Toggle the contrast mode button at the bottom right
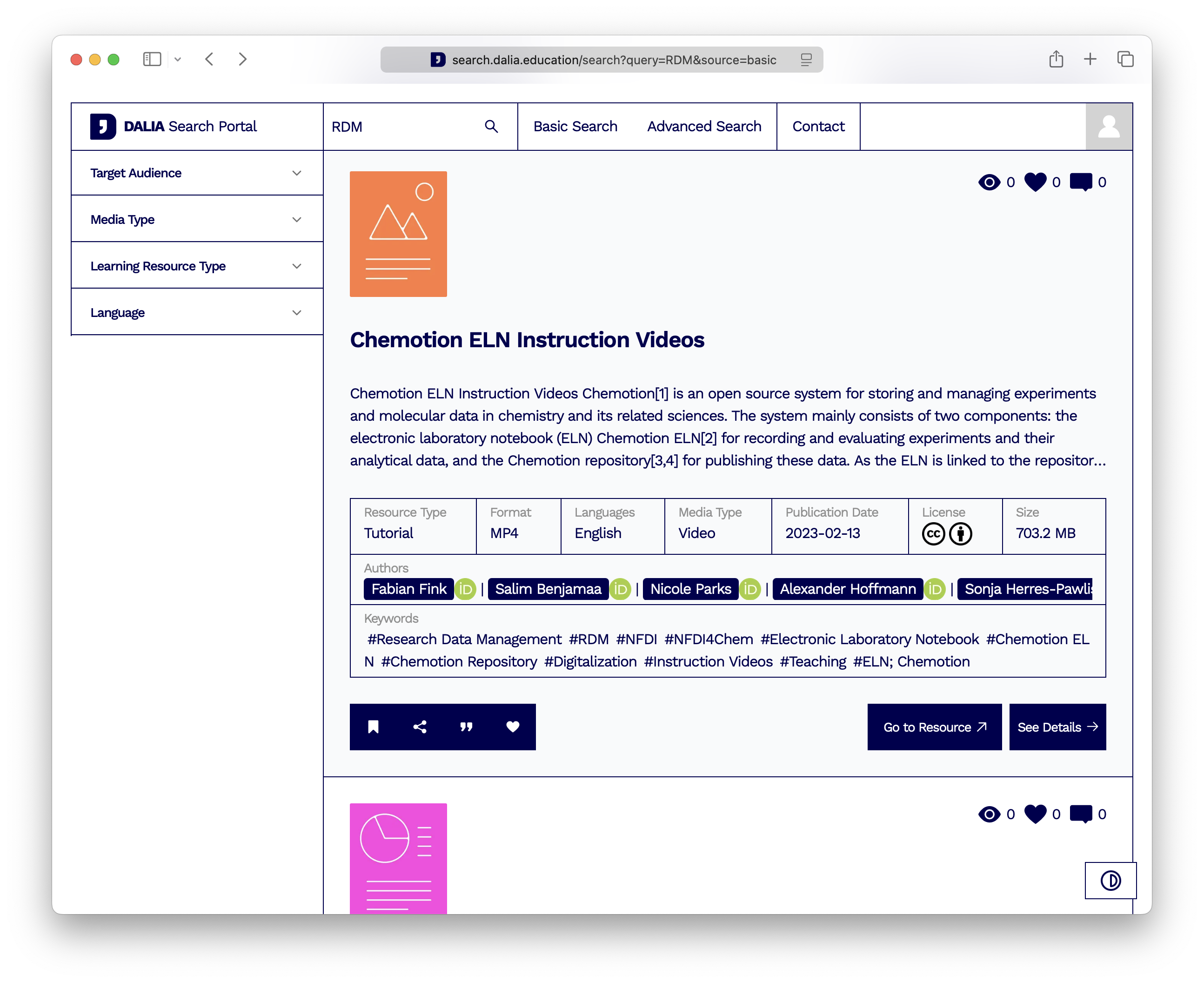 [x=1110, y=881]
